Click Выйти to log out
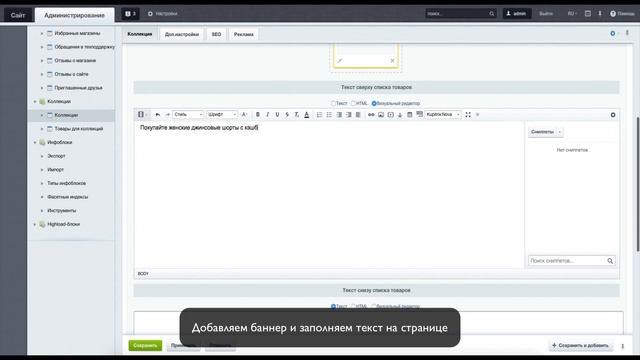This screenshot has height=360, width=640. tap(546, 13)
